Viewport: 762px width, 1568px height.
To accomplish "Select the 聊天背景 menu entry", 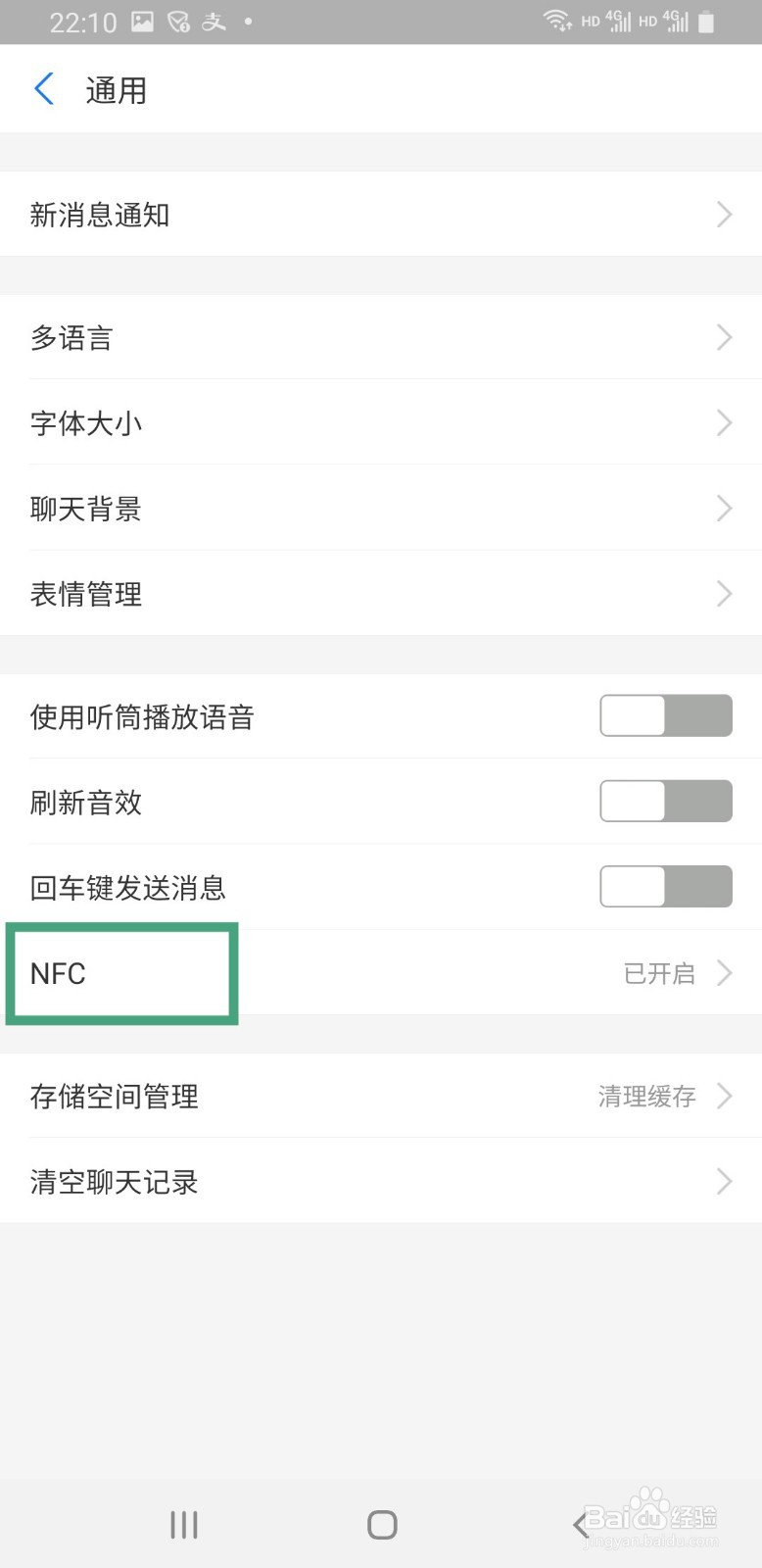I will (x=86, y=509).
